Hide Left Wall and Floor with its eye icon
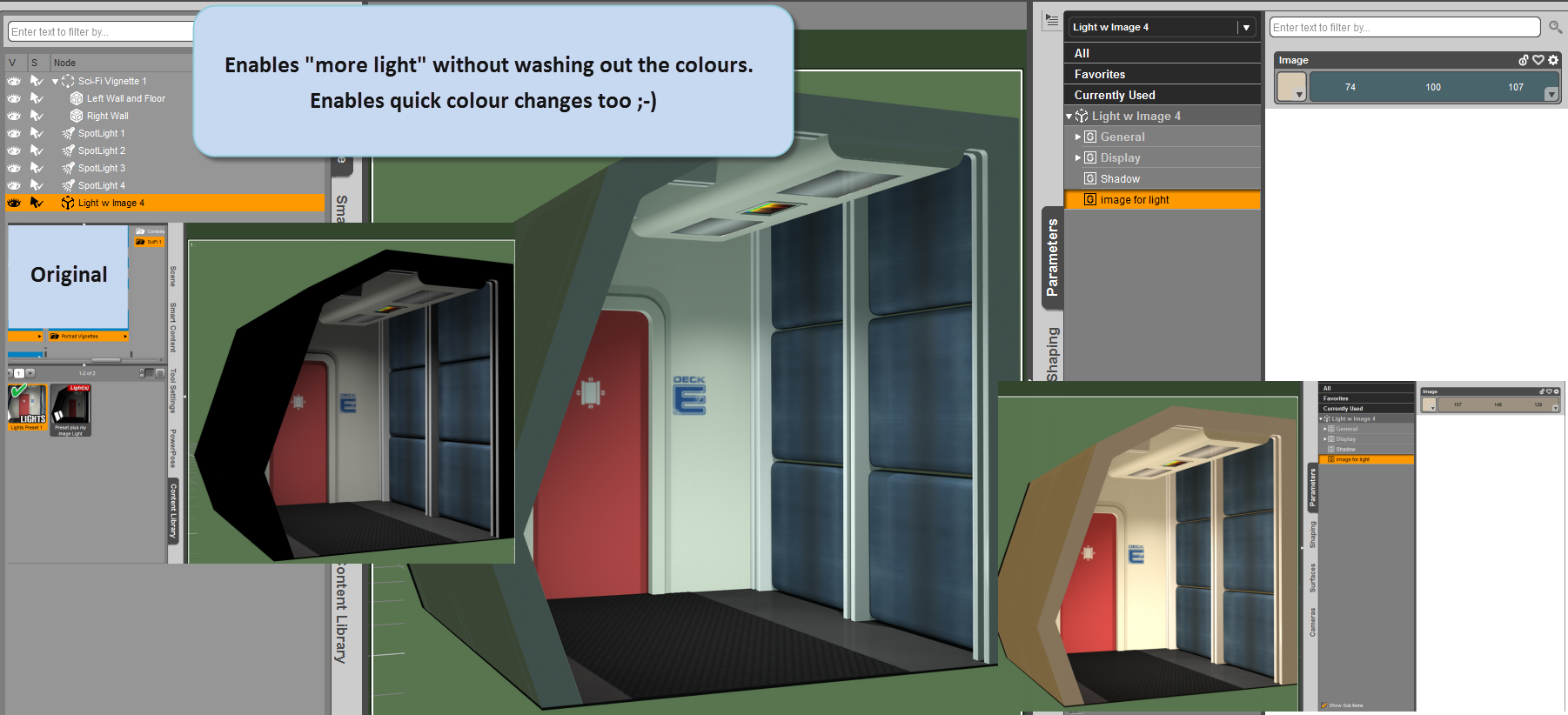Viewport: 1568px width, 715px height. (14, 98)
